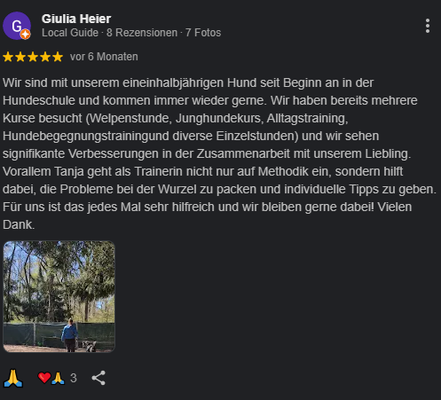
Task: Click the Local Guide label under name
Action: (x=70, y=33)
